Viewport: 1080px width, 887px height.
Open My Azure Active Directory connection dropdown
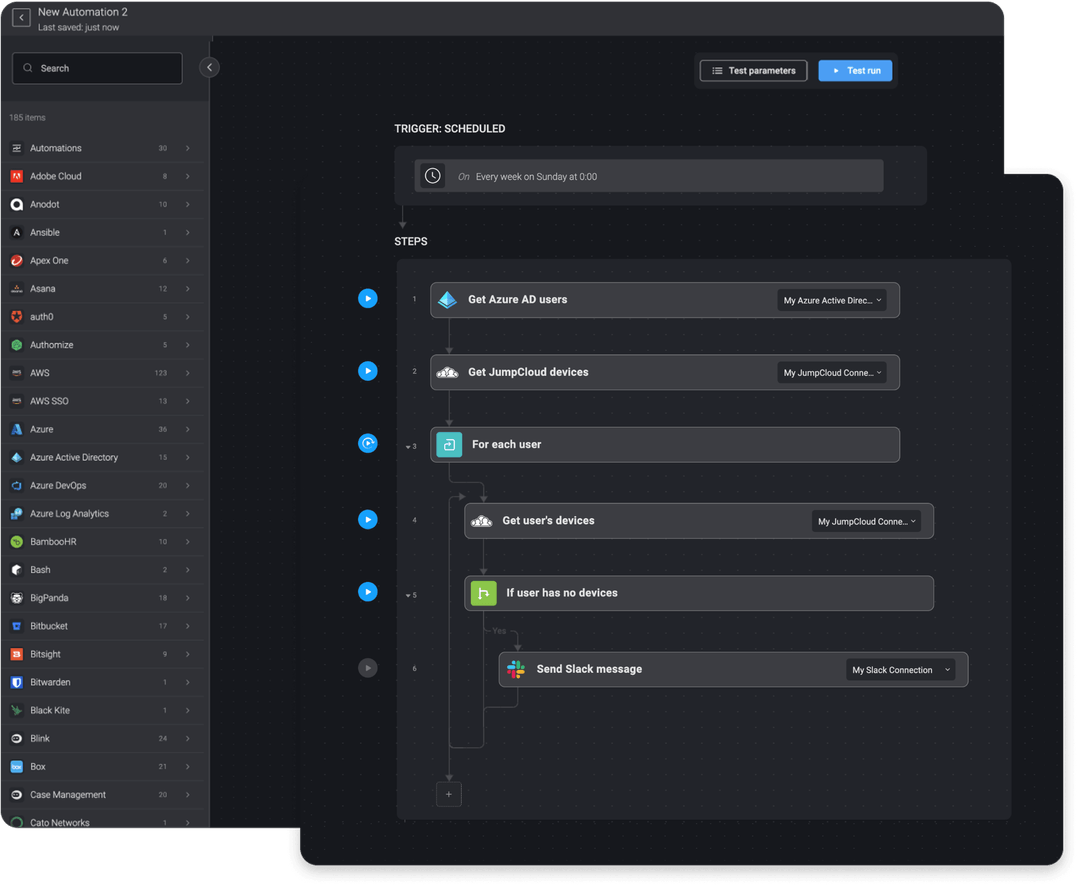click(x=832, y=300)
